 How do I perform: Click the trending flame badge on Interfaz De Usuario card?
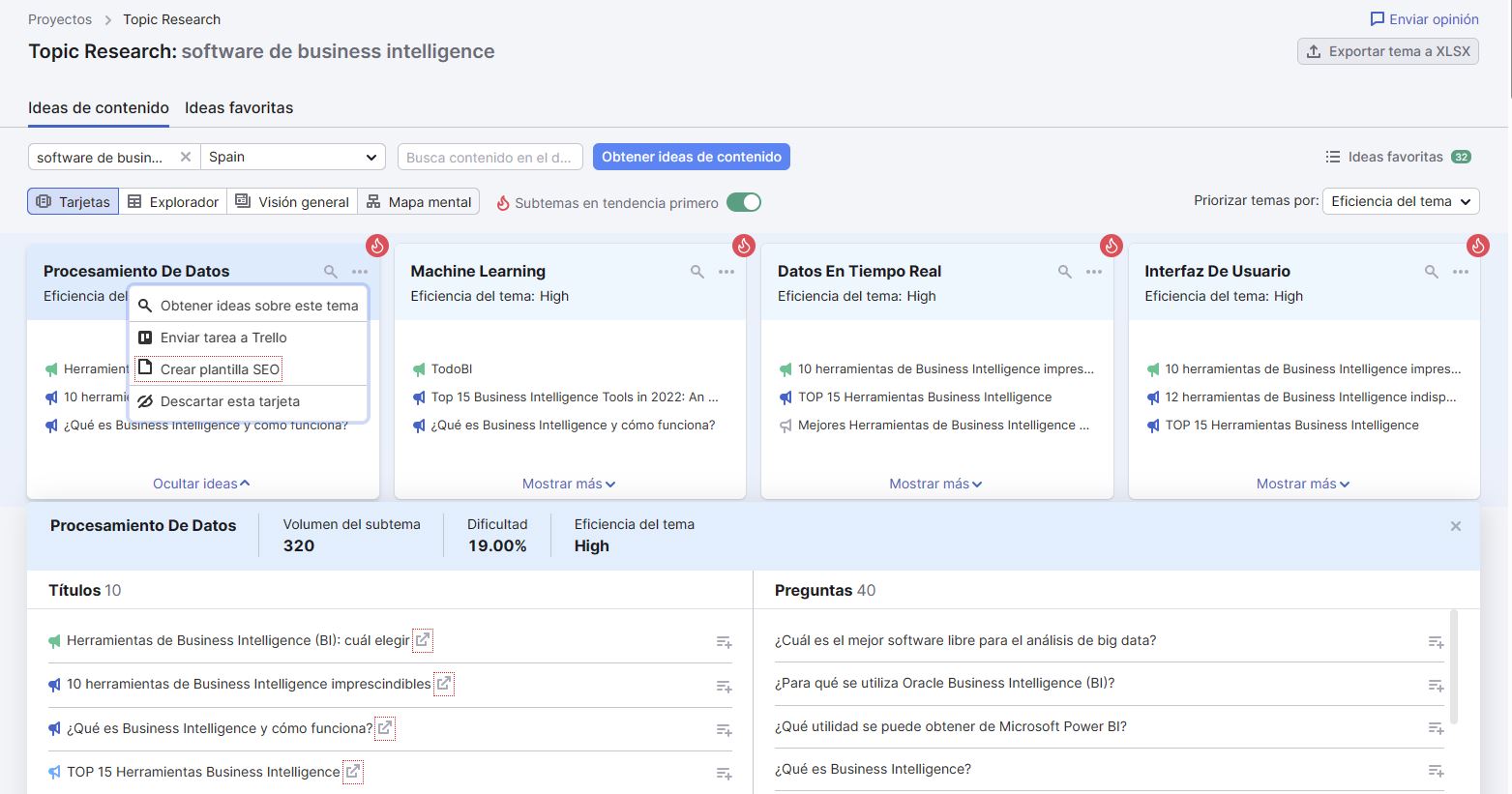click(1477, 246)
